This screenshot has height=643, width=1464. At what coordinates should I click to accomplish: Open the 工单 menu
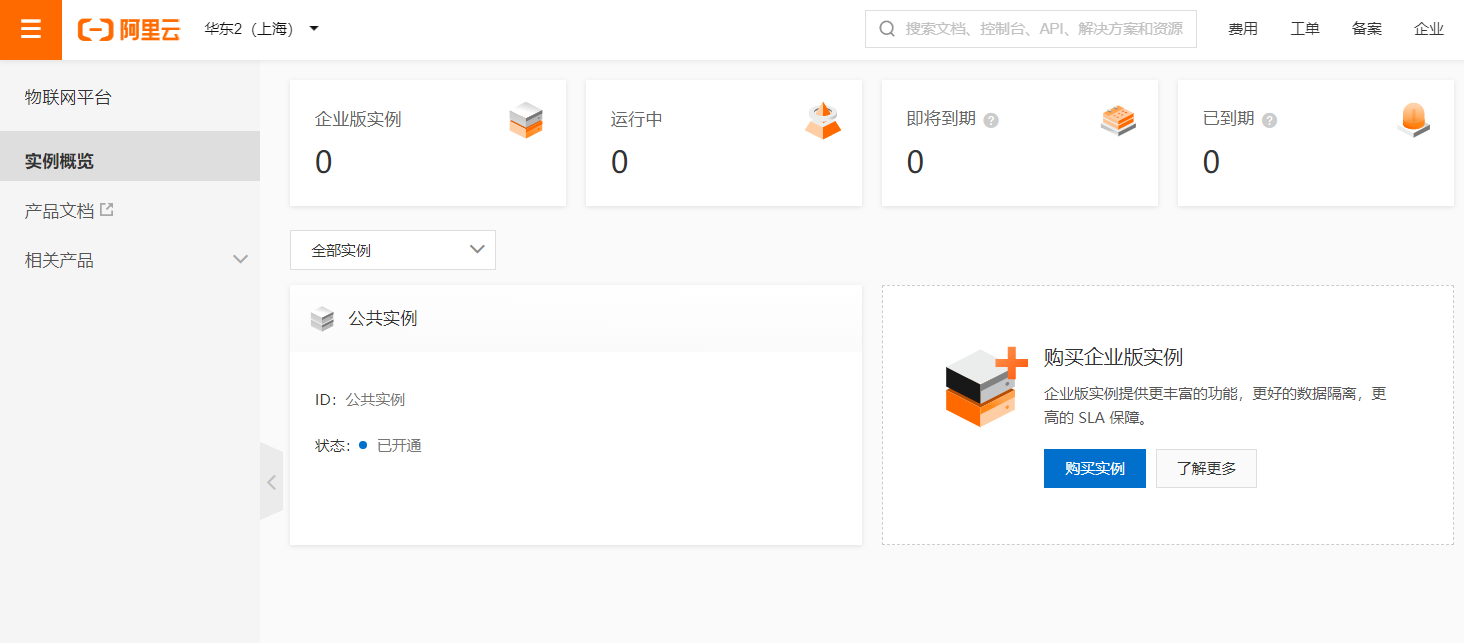(1305, 29)
